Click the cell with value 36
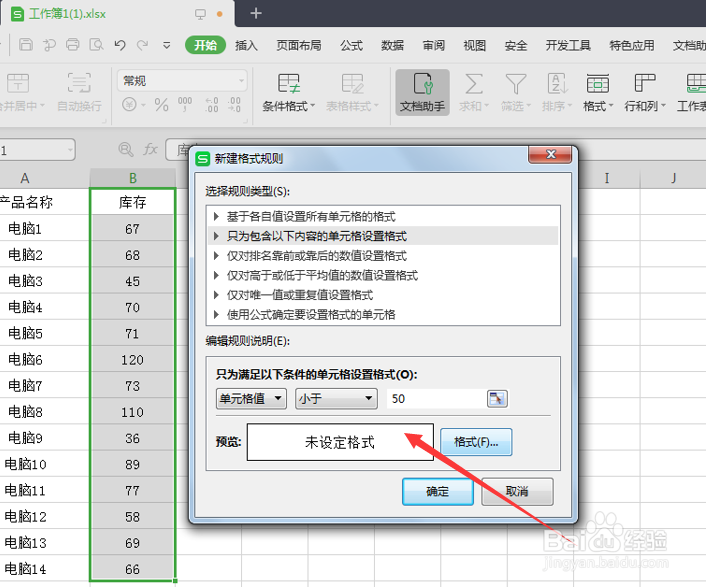The image size is (708, 587). (x=133, y=438)
